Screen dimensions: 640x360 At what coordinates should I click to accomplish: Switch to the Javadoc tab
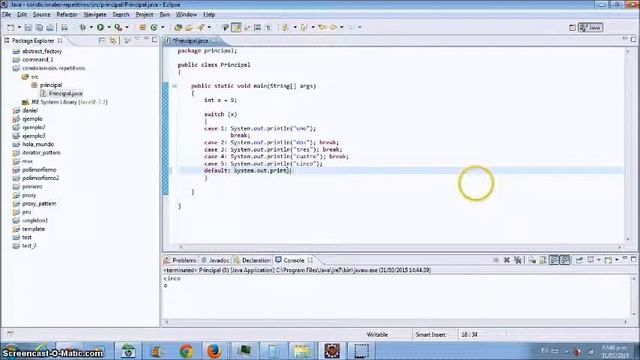click(216, 260)
